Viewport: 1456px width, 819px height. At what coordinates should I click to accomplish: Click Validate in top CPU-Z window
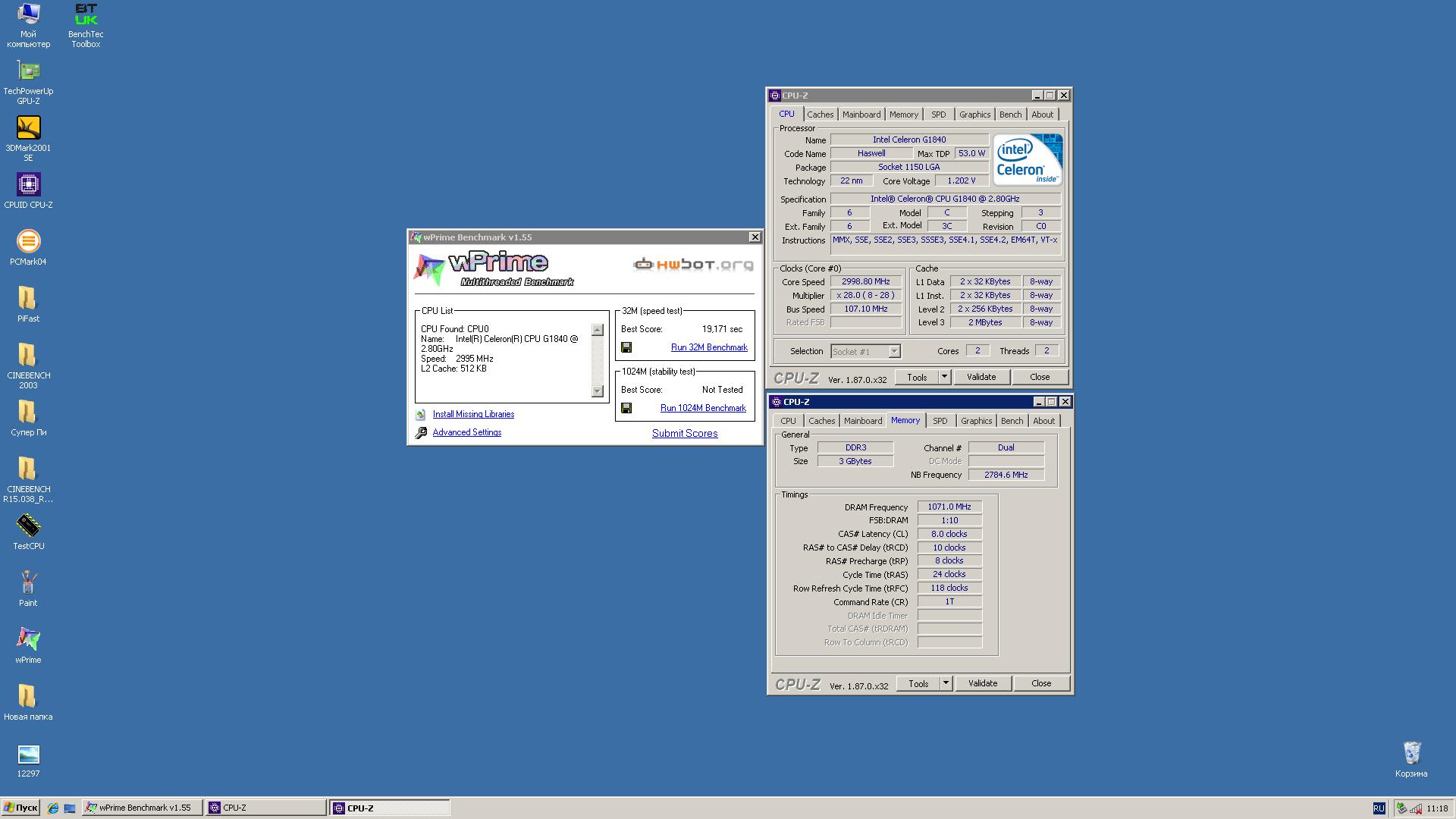[981, 377]
